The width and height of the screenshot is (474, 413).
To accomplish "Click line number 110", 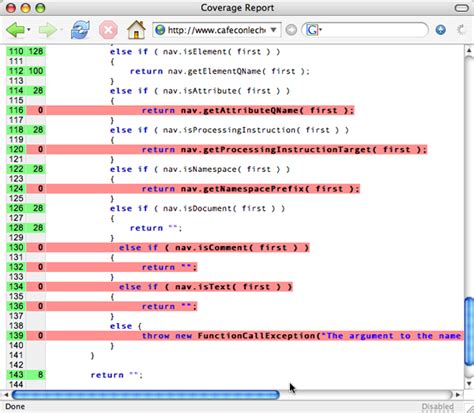I will pos(16,51).
